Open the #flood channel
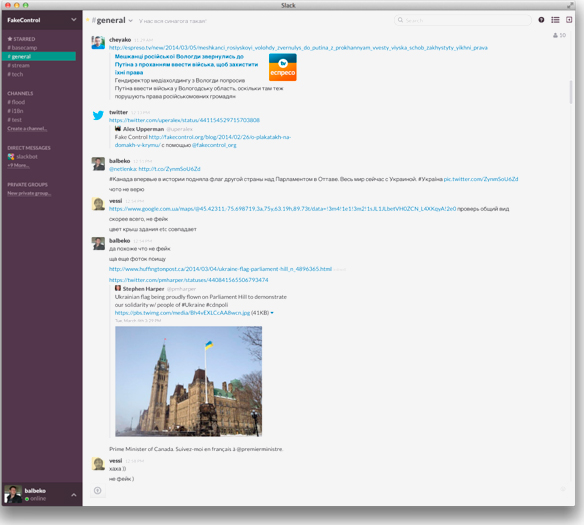 [16, 102]
